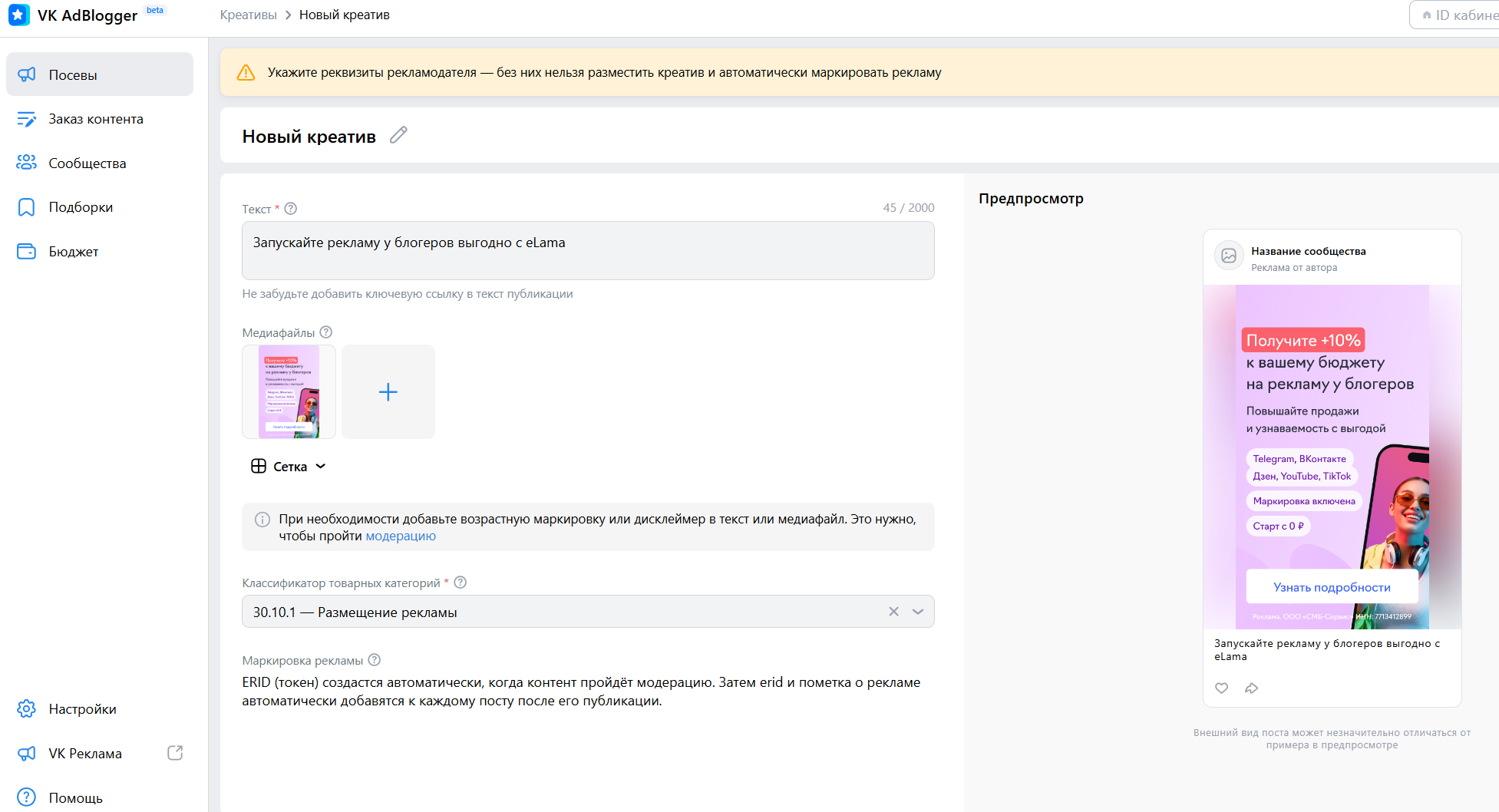Follow the модерацию link
This screenshot has height=812, width=1499.
pyautogui.click(x=401, y=536)
